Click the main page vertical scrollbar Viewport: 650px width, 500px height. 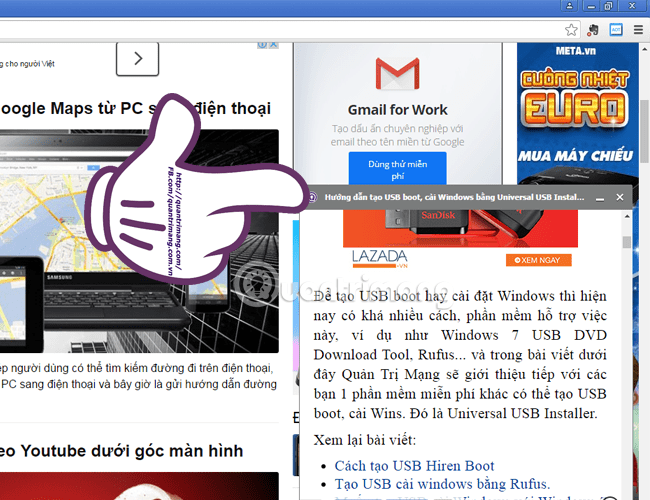coord(645,131)
